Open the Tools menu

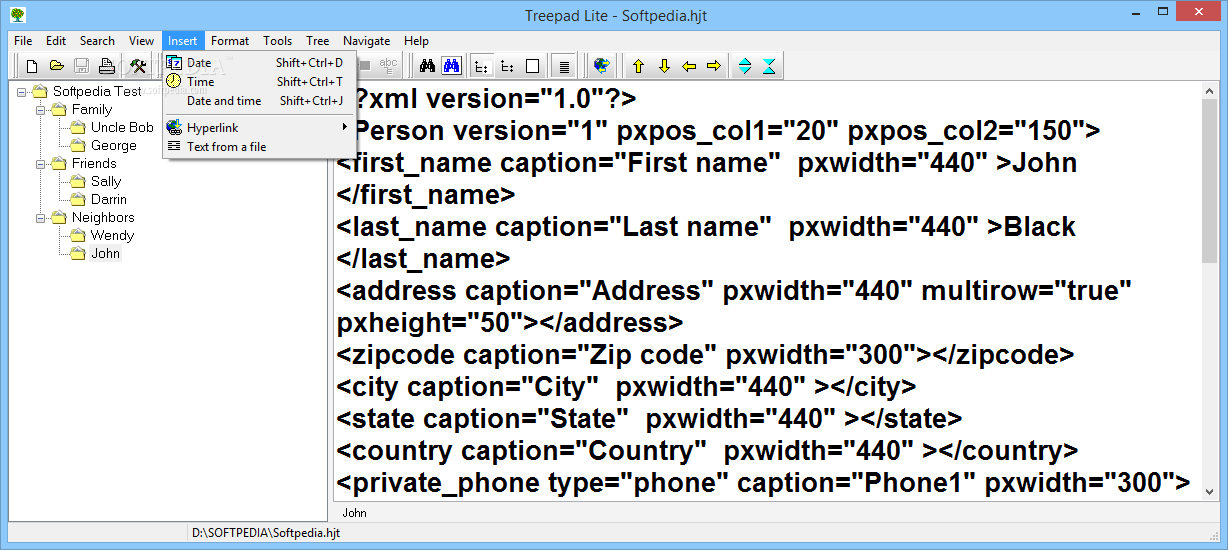point(278,41)
